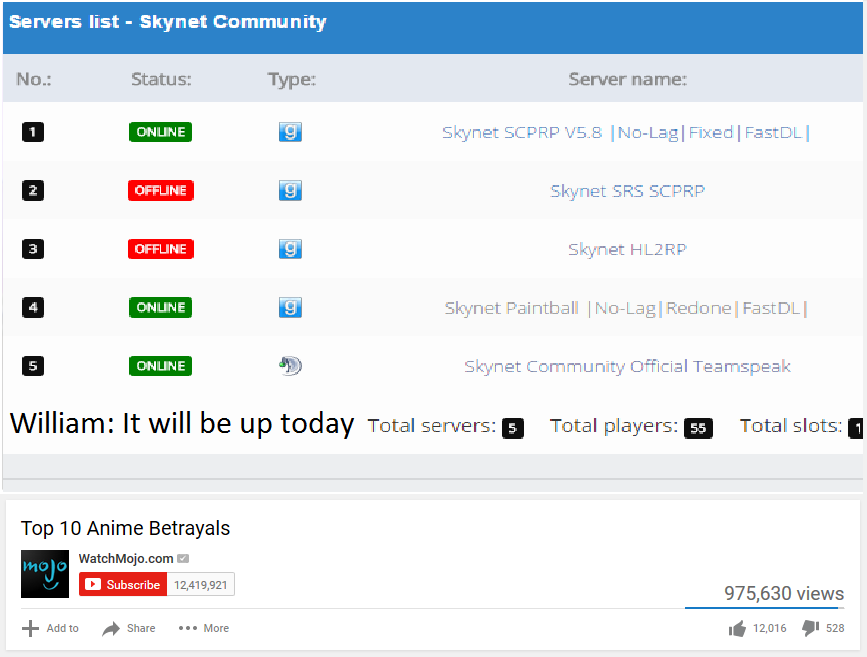Expand the More options menu
867x657 pixels.
pos(204,628)
